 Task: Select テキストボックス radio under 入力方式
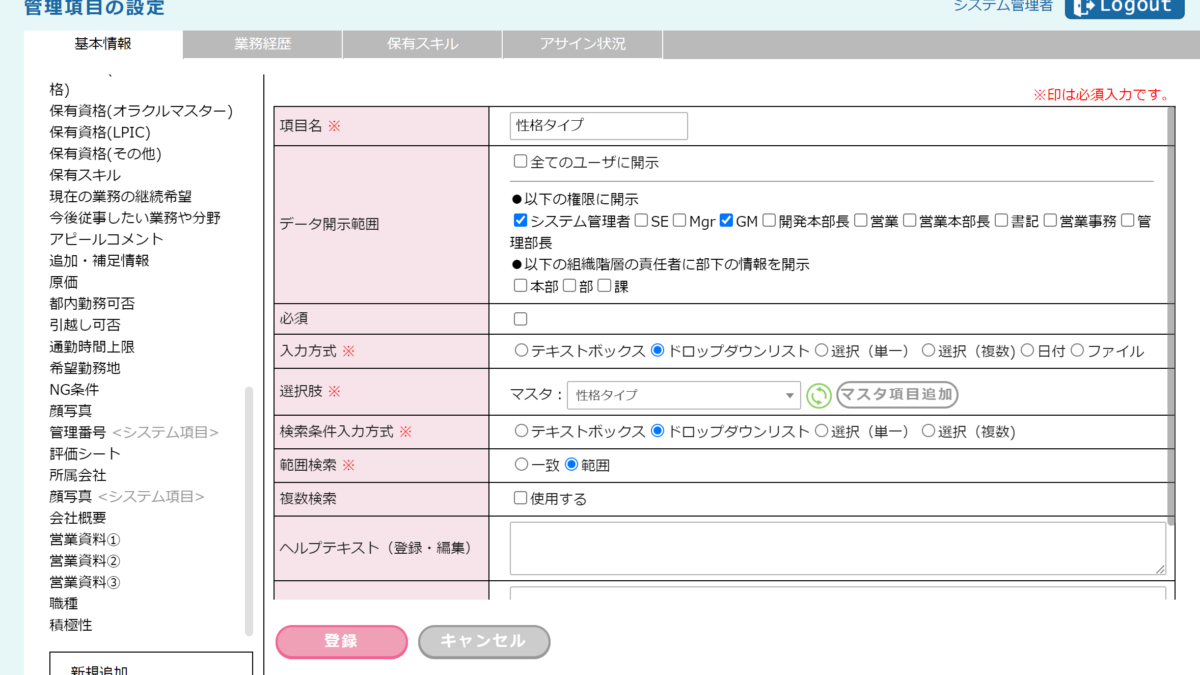point(521,351)
